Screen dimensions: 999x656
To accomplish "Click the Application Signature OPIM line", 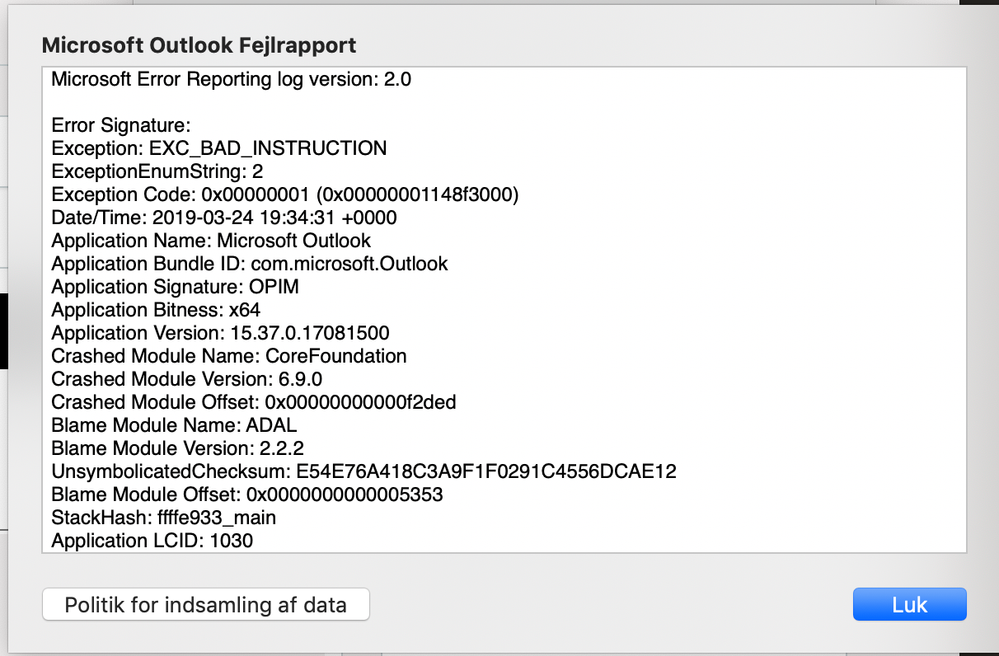I will pyautogui.click(x=175, y=287).
